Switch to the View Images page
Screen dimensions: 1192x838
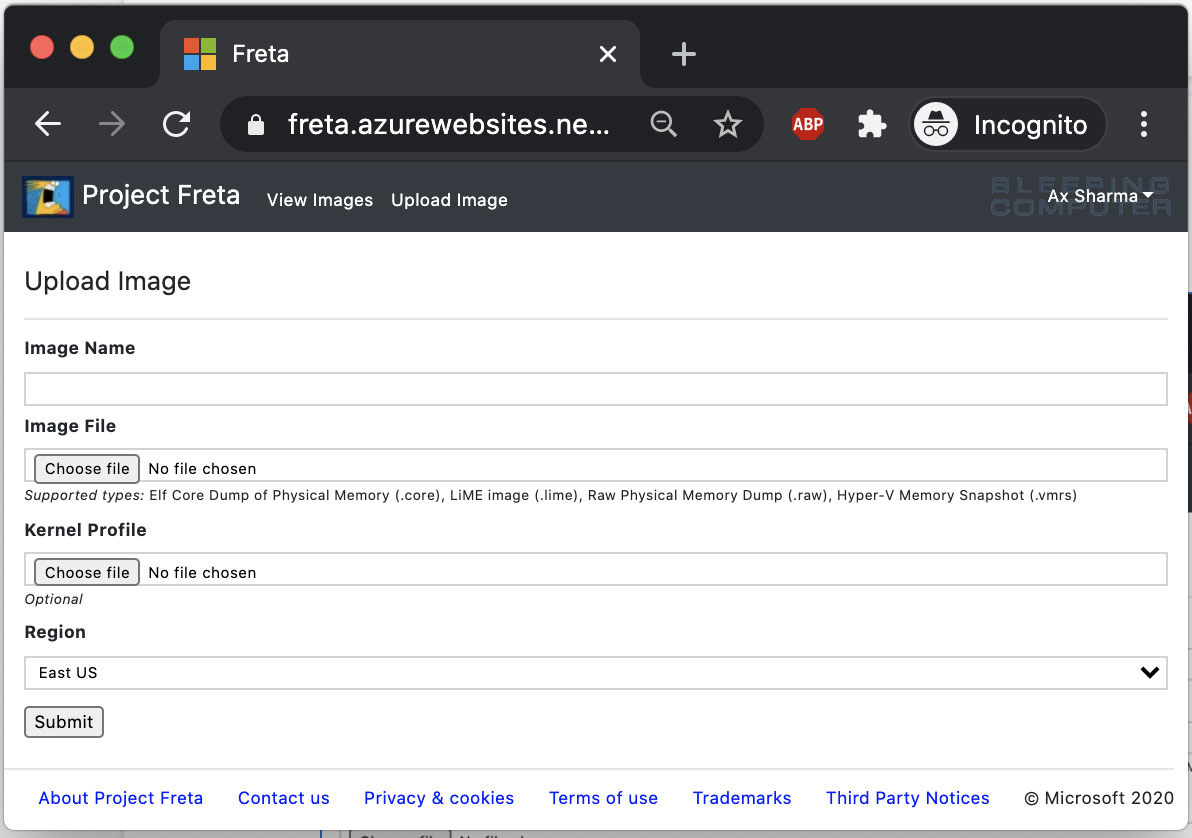tap(320, 200)
